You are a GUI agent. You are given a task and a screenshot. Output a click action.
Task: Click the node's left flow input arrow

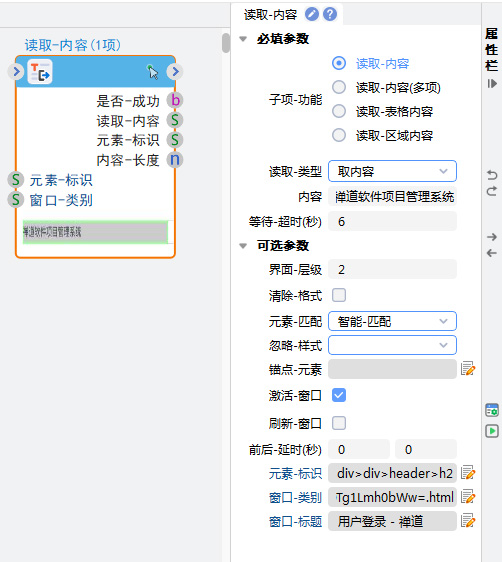pyautogui.click(x=16, y=72)
